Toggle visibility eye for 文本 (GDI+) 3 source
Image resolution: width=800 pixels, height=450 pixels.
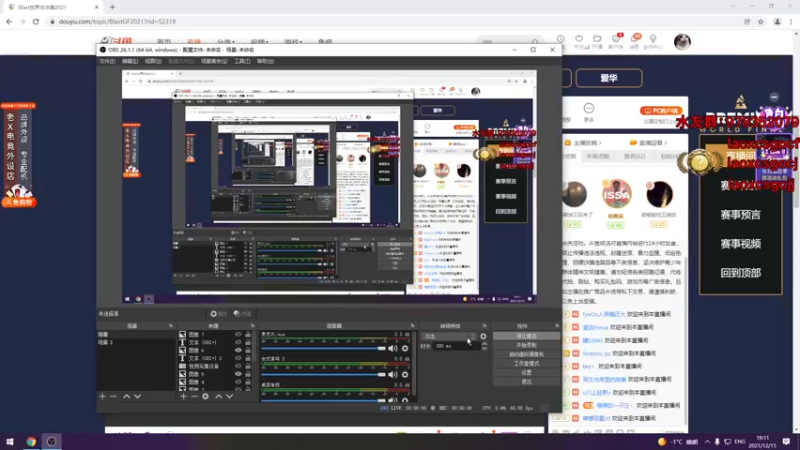click(x=238, y=358)
